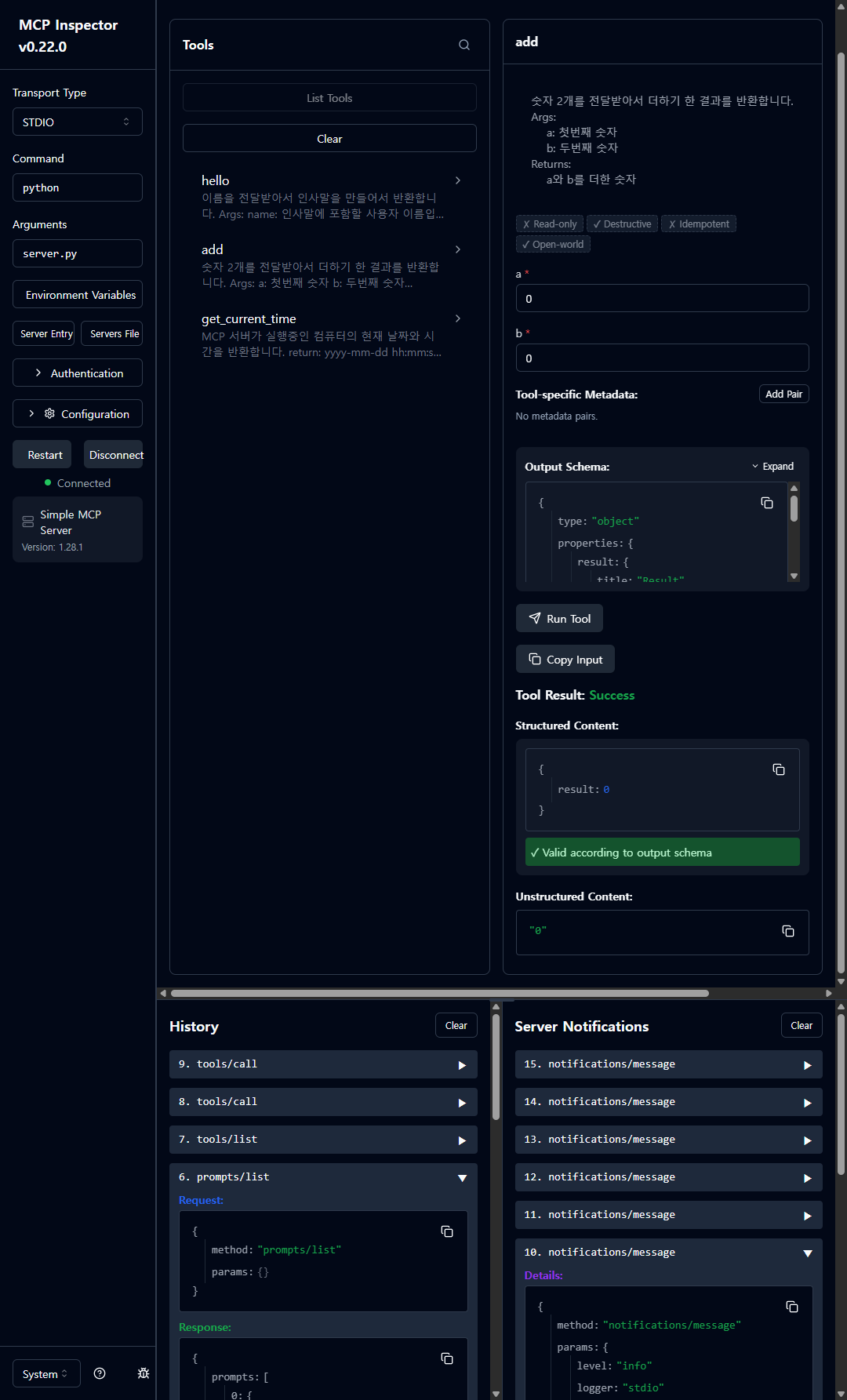Expand the Authentication section
The image size is (847, 1400).
click(x=78, y=373)
